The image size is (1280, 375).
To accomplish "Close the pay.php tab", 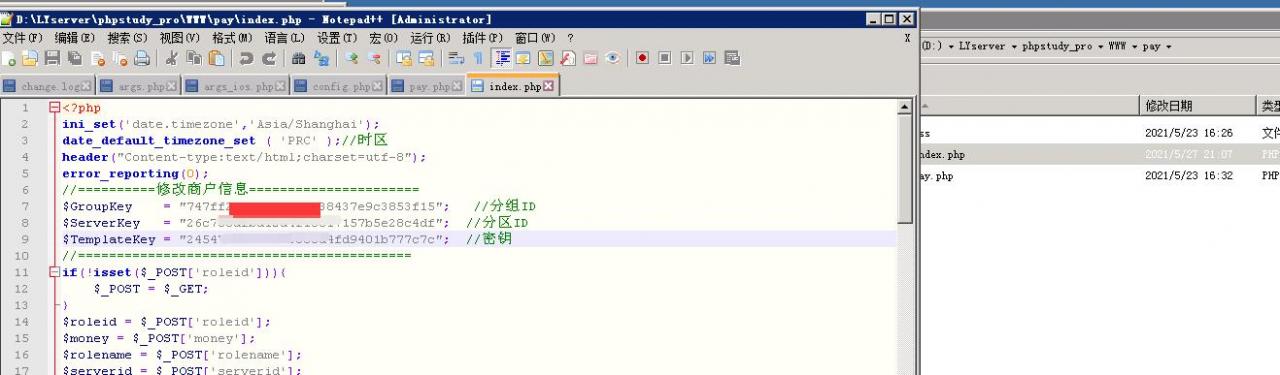I will tap(457, 87).
